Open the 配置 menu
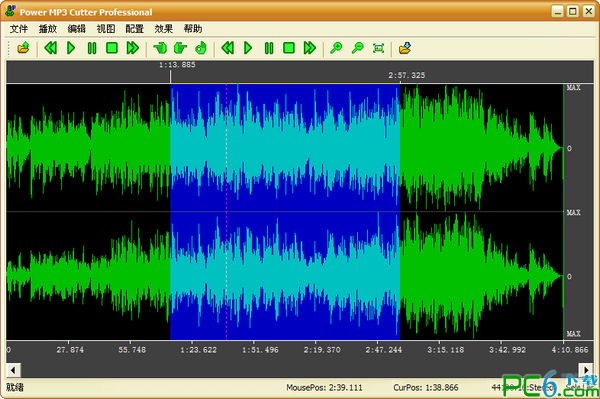Viewport: 600px width, 399px height. coord(135,29)
